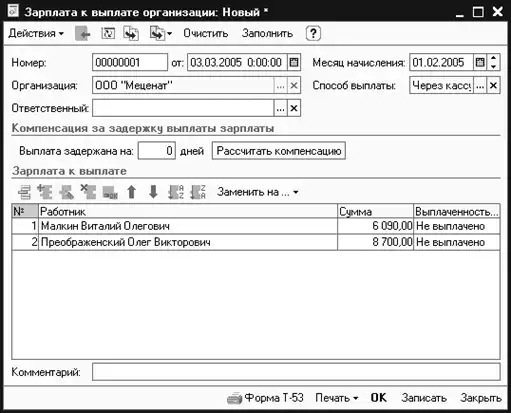
Task: Click the Выплаченность column header
Action: [x=457, y=211]
